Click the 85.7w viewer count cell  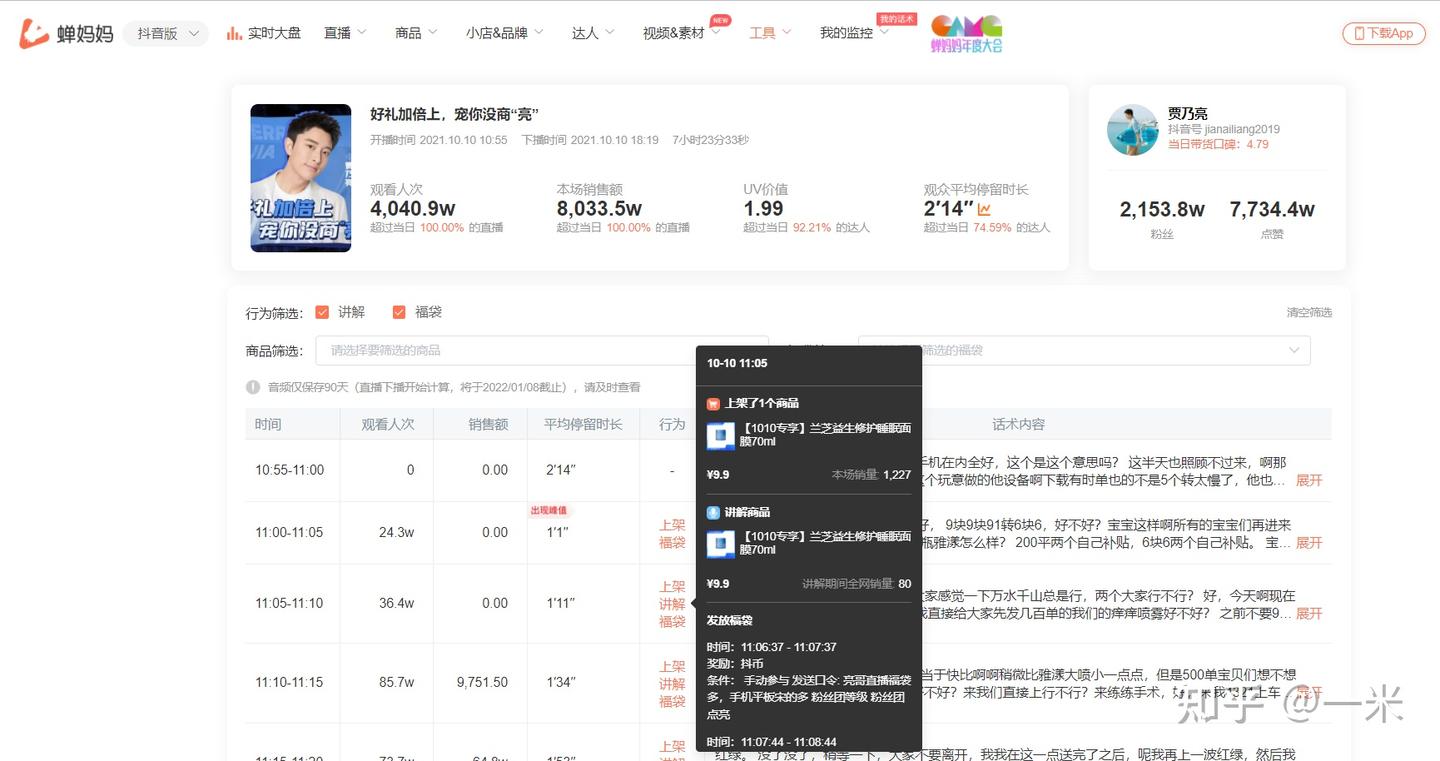point(396,682)
